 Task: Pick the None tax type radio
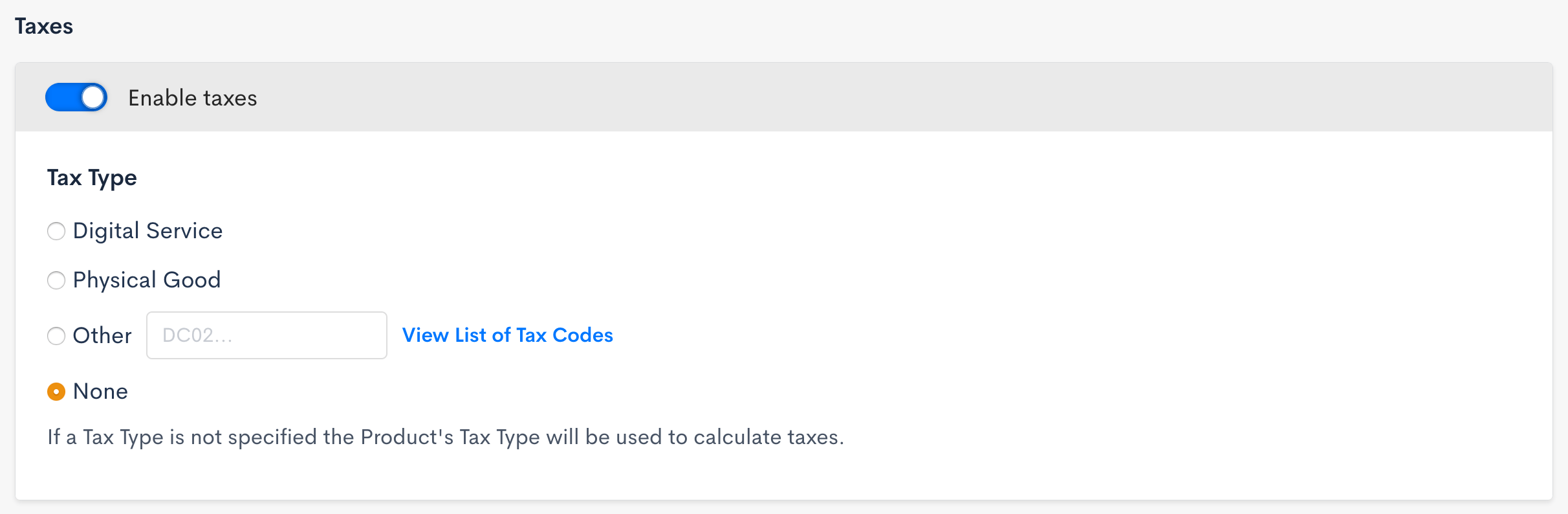coord(56,392)
